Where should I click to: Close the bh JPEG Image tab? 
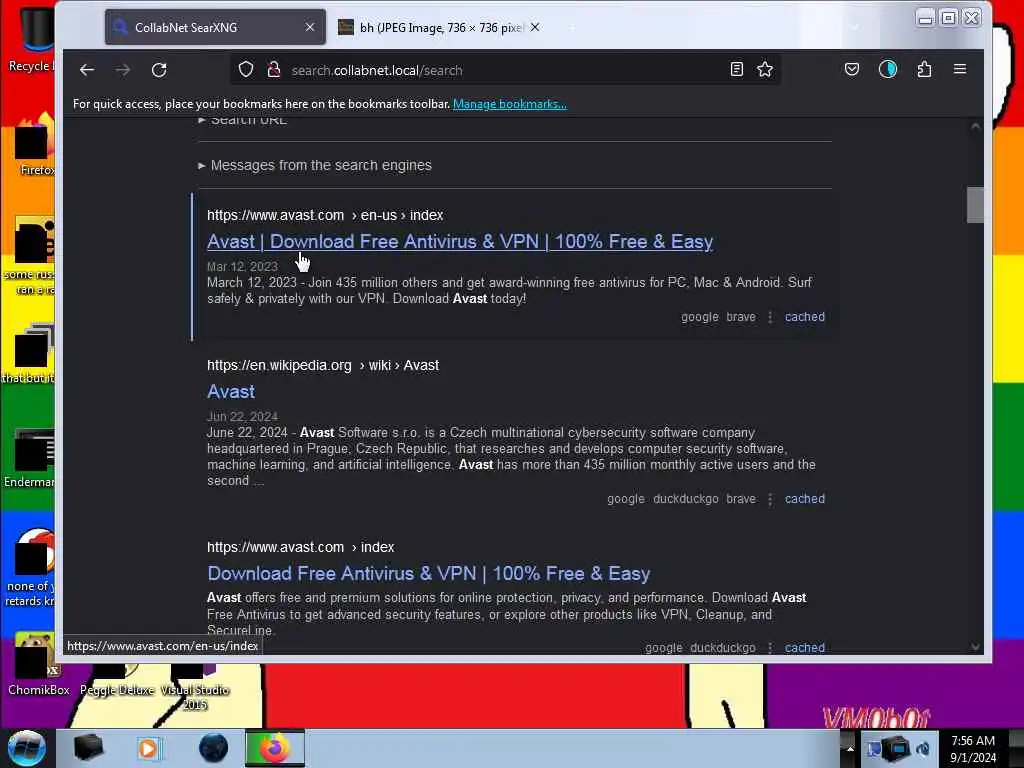[535, 27]
